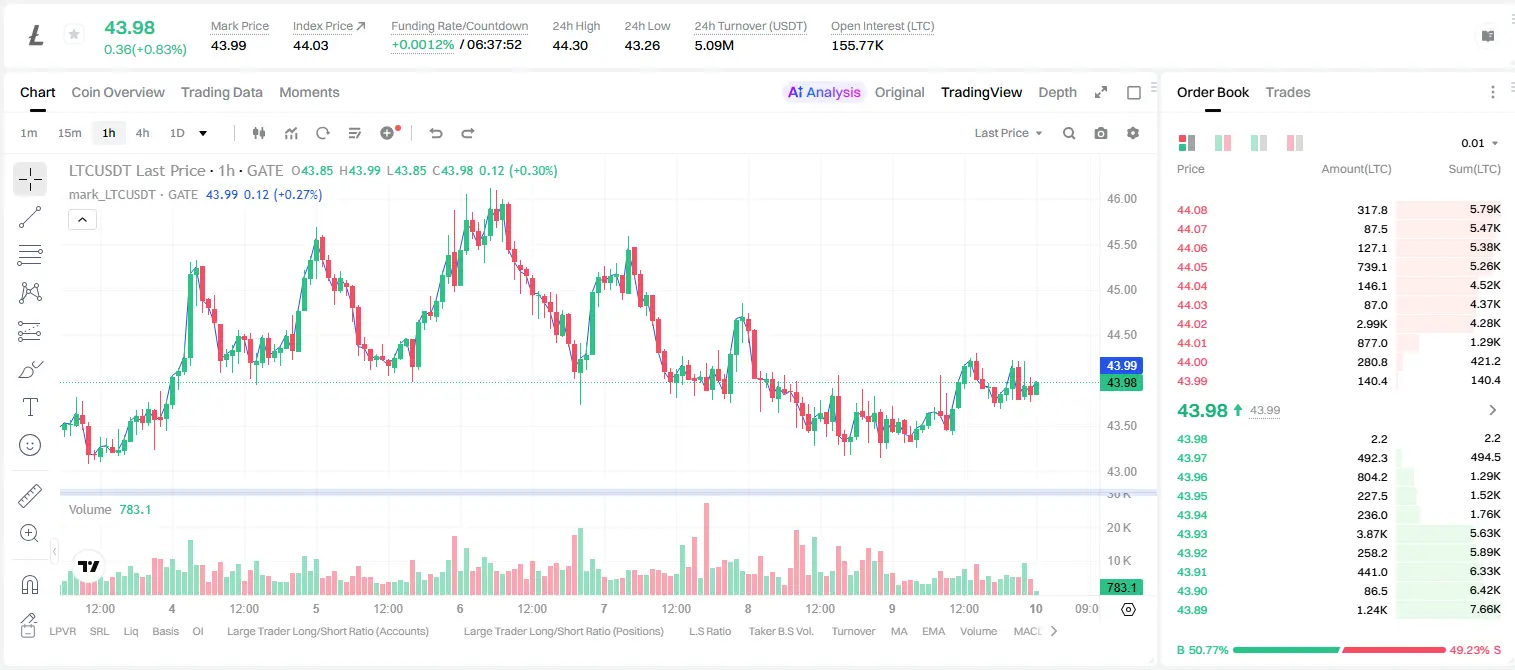Image resolution: width=1515 pixels, height=670 pixels.
Task: Show only sell orders in order book
Action: click(x=1295, y=143)
